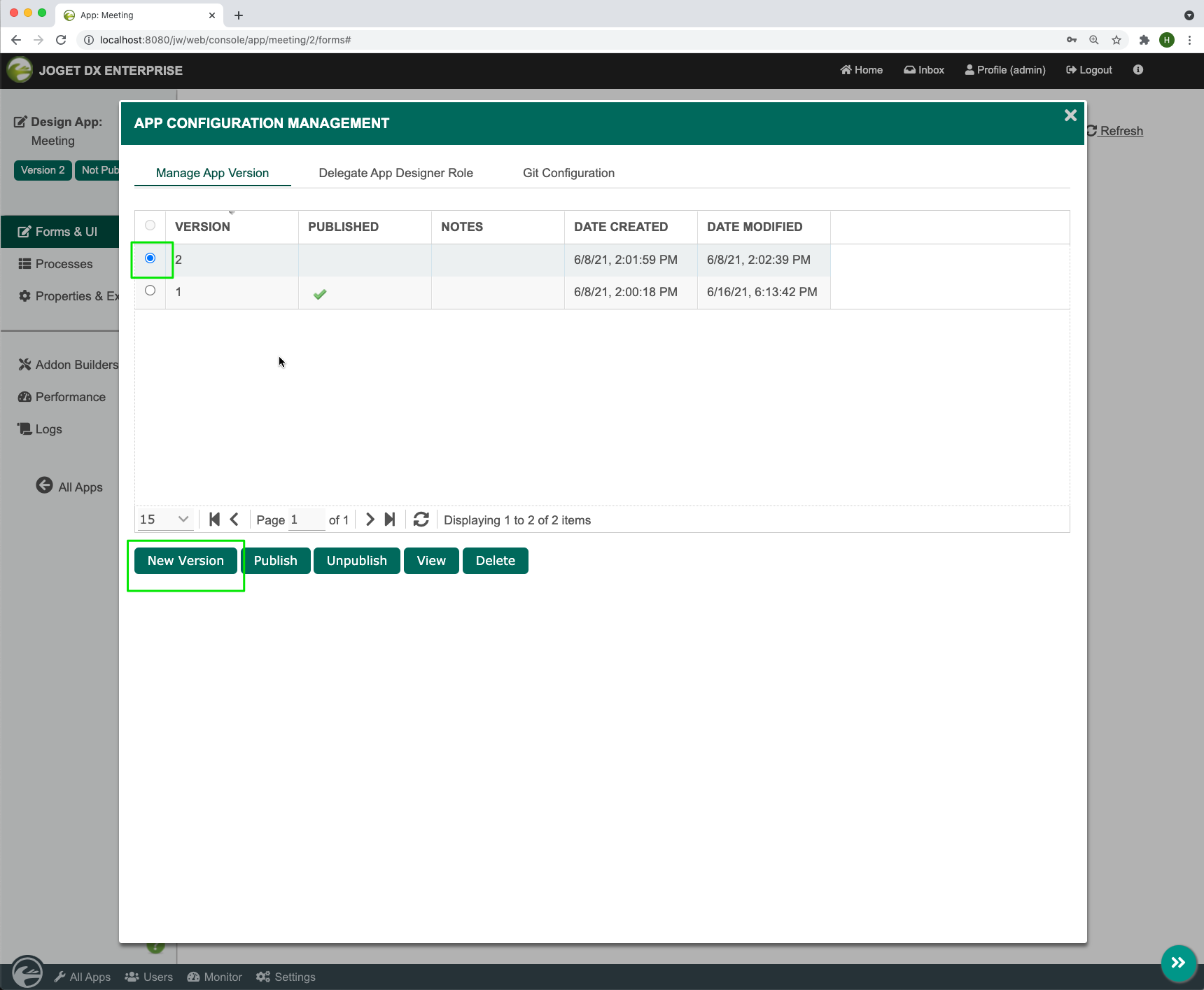Bookmark this page with star icon
Screen dimensions: 1204x990
point(1116,40)
